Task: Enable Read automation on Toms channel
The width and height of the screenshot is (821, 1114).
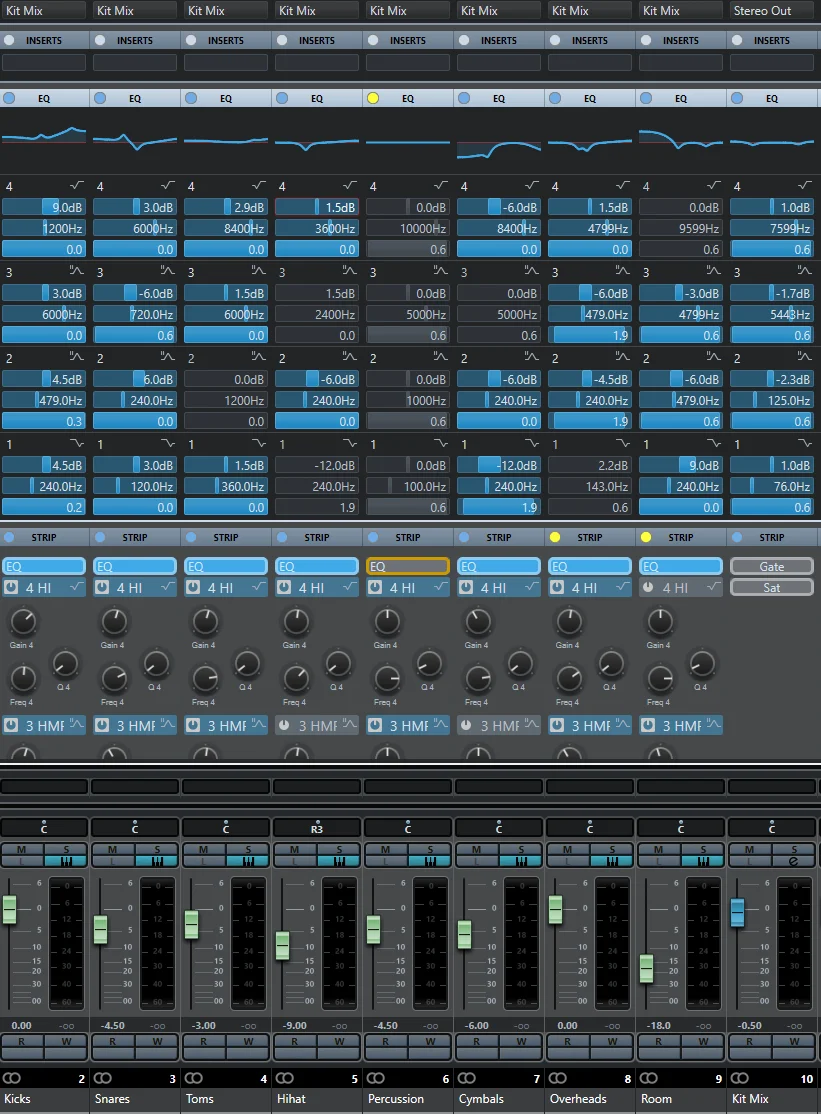Action: click(x=204, y=1042)
